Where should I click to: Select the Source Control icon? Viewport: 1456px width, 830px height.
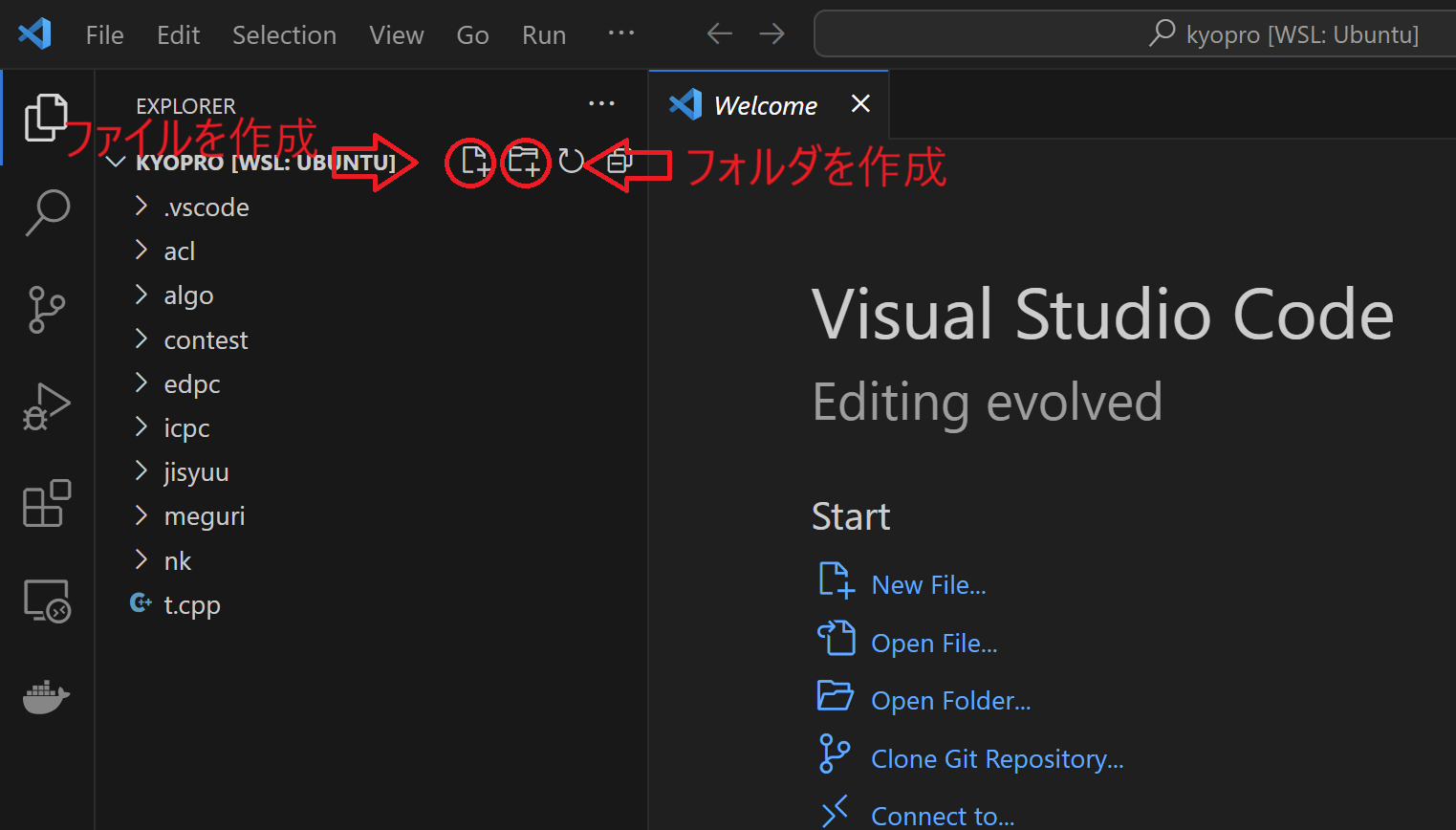[x=48, y=309]
